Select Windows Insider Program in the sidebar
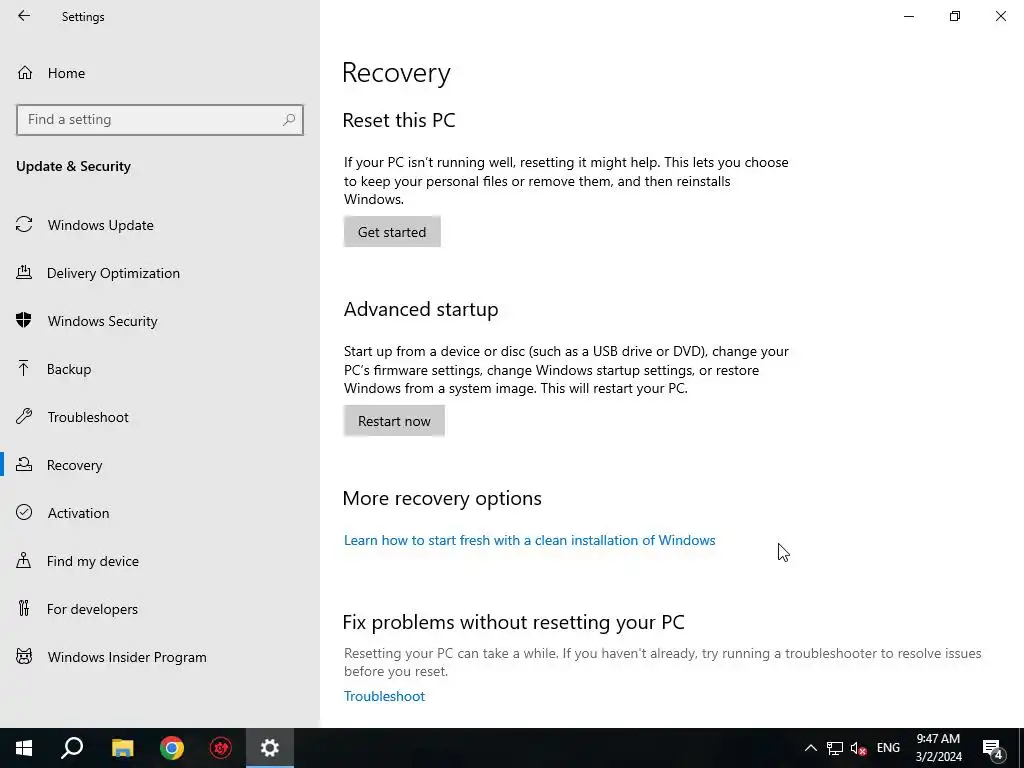This screenshot has width=1024, height=768. (x=160, y=657)
